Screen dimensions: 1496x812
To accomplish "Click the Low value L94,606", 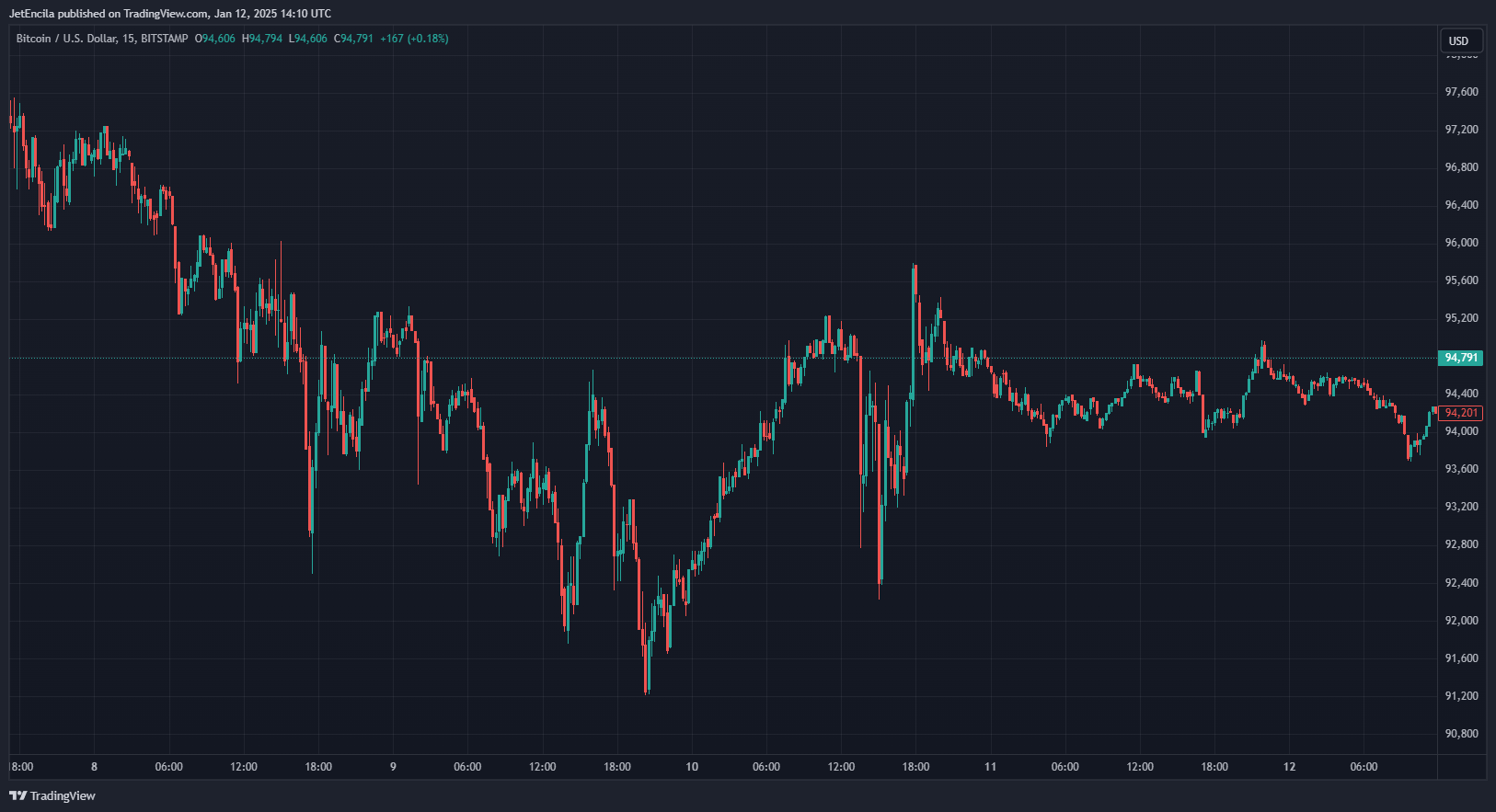I will coord(308,39).
